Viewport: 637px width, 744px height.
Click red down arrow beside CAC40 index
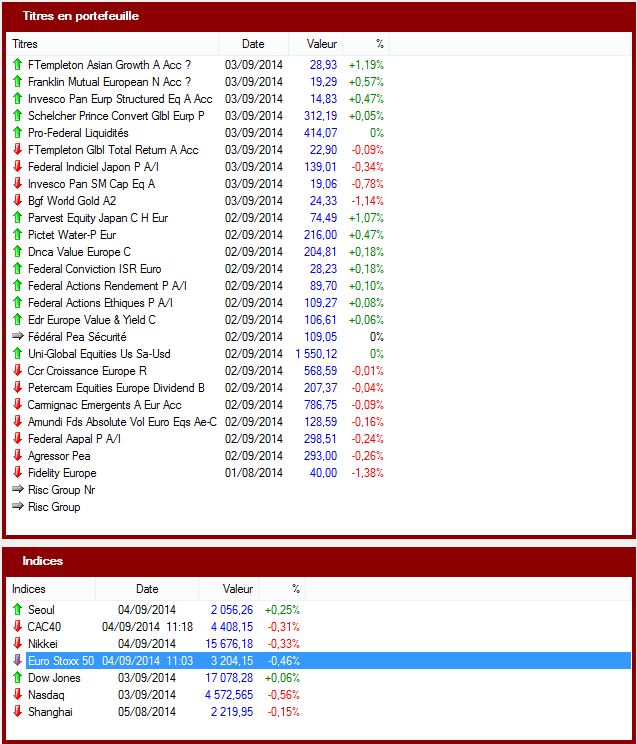click(x=17, y=626)
